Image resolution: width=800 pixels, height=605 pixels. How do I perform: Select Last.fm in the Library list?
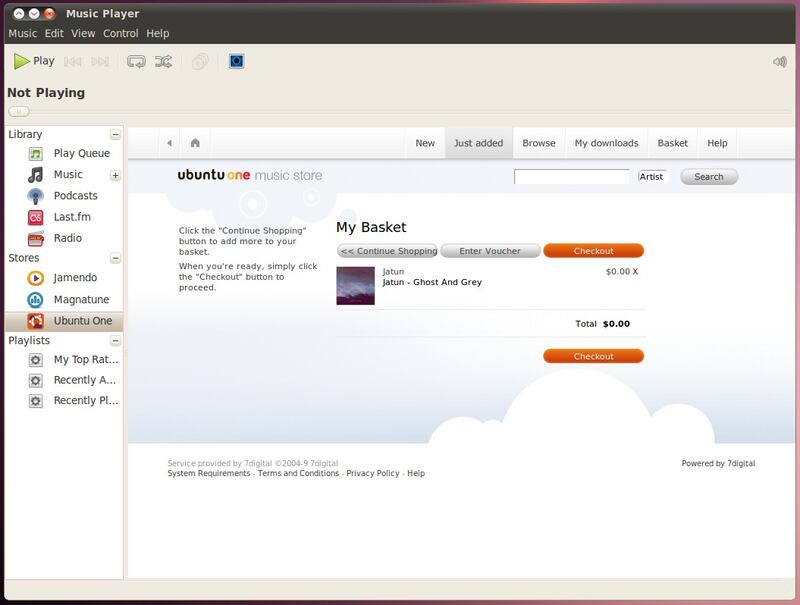coord(71,217)
